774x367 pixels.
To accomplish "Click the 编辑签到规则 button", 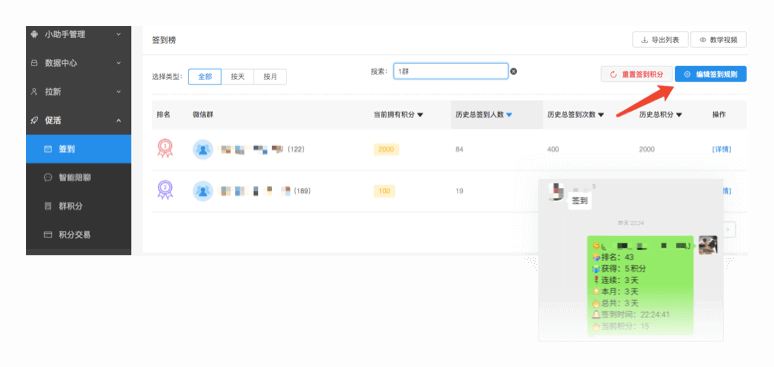I will pos(710,74).
